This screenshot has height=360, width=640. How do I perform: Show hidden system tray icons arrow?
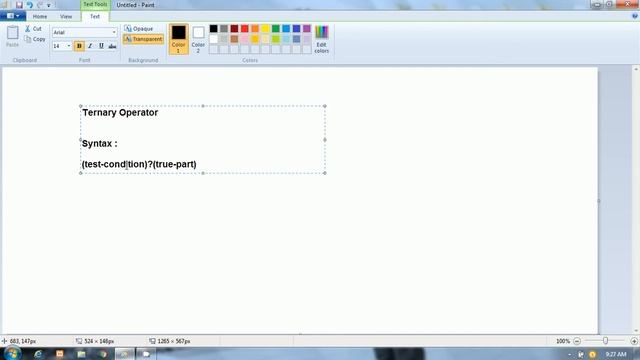point(569,354)
